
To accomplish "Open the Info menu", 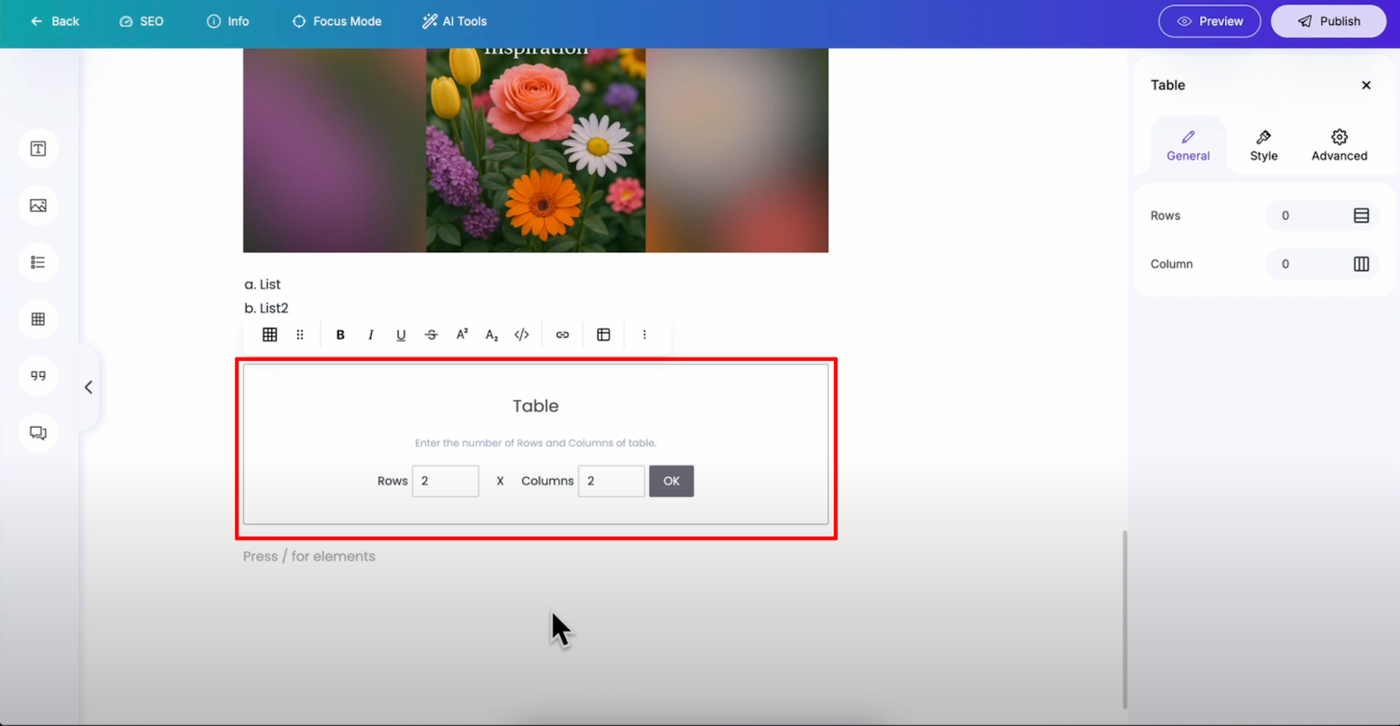I will 228,21.
